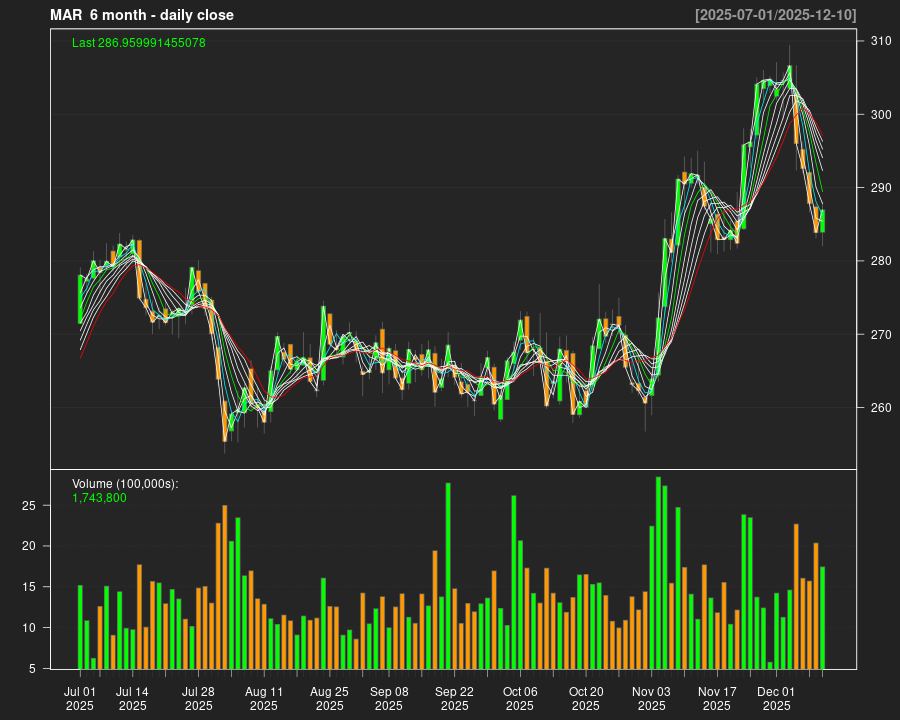This screenshot has width=900, height=720.
Task: Click the chart title "MAR 6 month - daily close"
Action: pyautogui.click(x=141, y=15)
